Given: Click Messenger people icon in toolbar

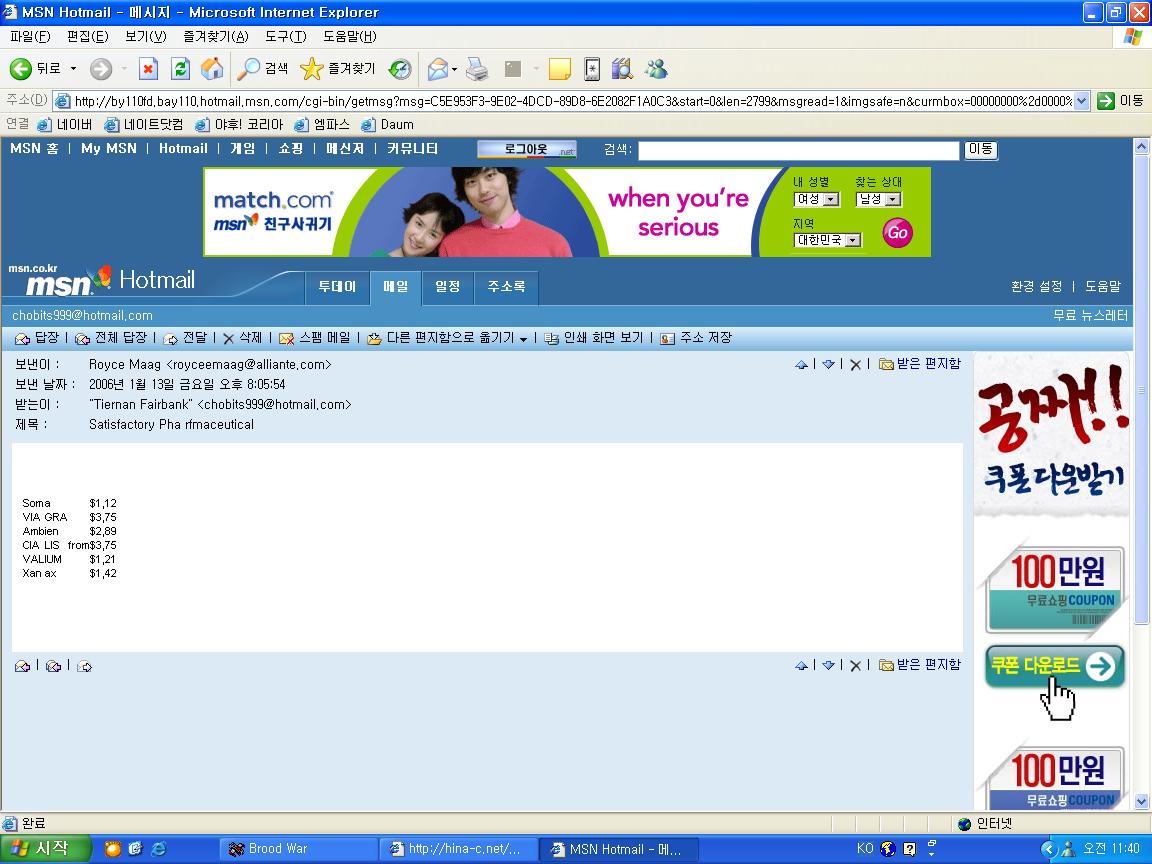Looking at the screenshot, I should point(656,69).
